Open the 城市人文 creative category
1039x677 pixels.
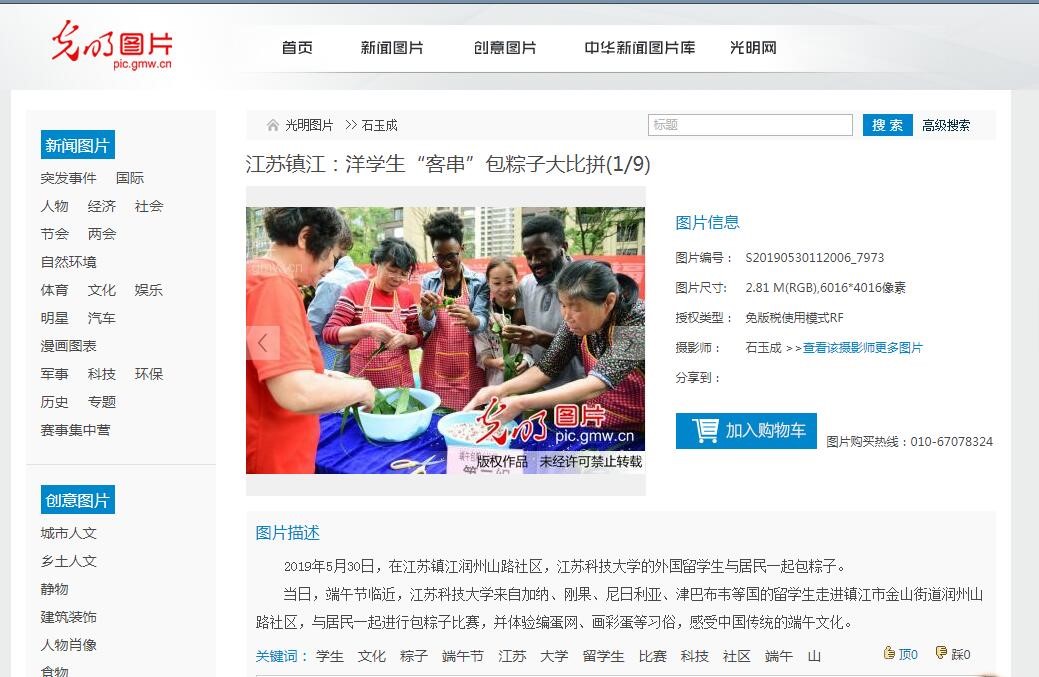[x=68, y=533]
